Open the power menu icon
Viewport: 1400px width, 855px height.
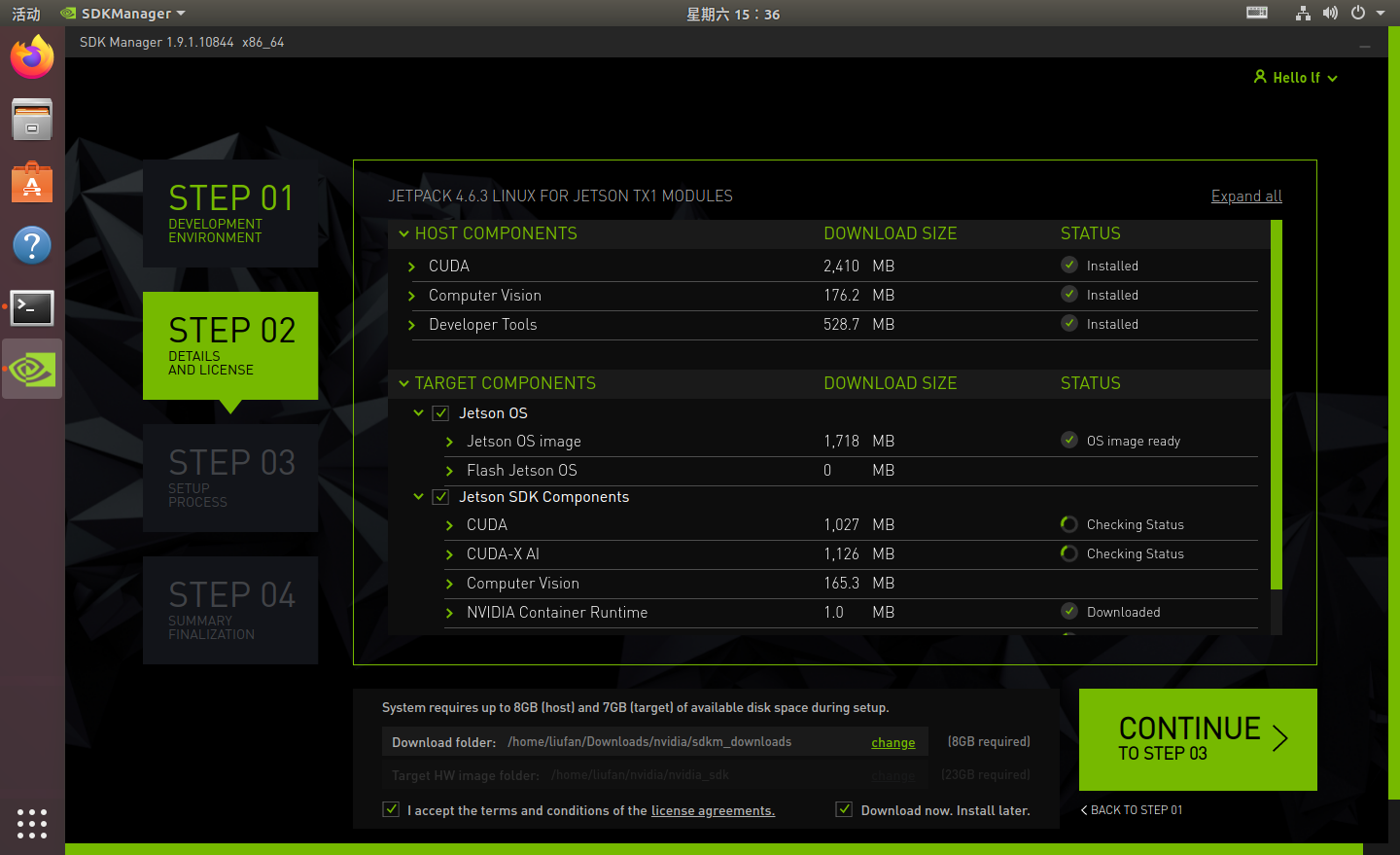[x=1358, y=13]
